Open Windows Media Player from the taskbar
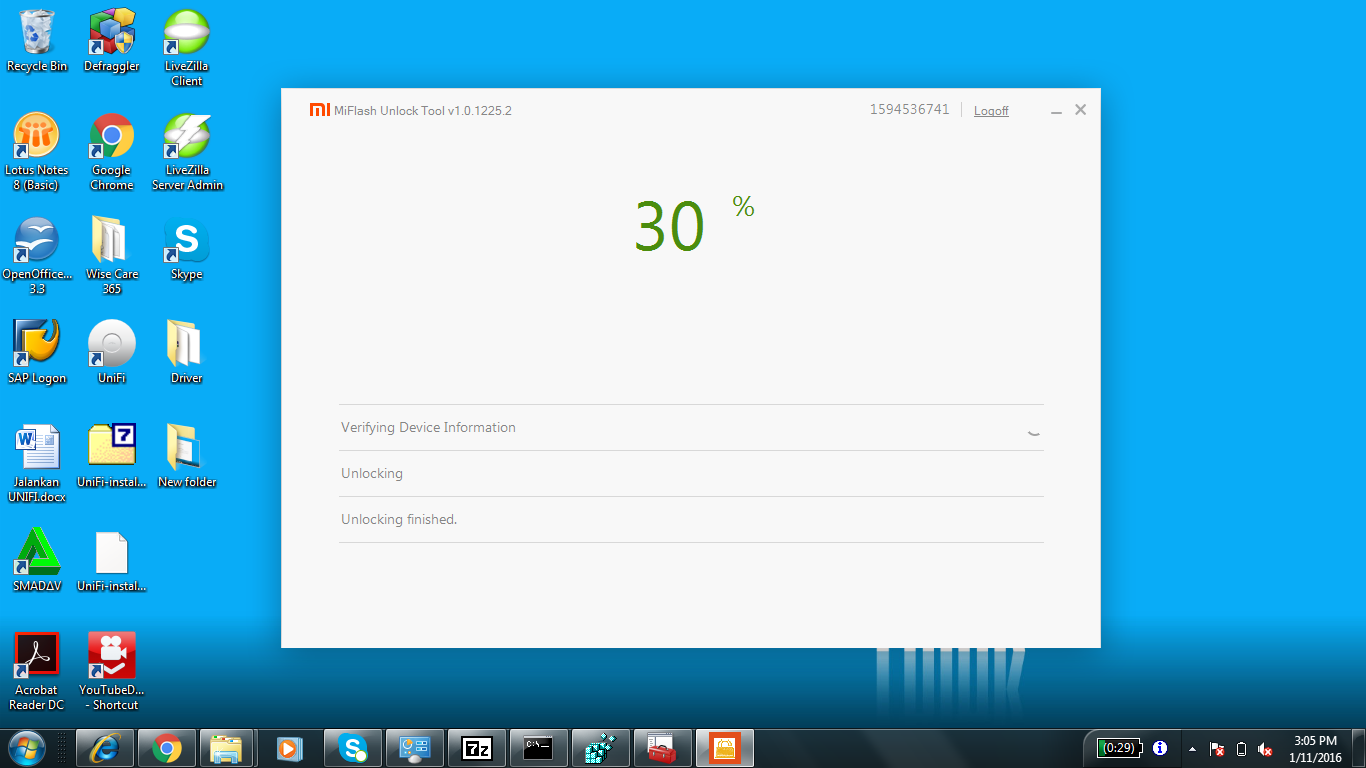The image size is (1366, 768). pos(288,748)
